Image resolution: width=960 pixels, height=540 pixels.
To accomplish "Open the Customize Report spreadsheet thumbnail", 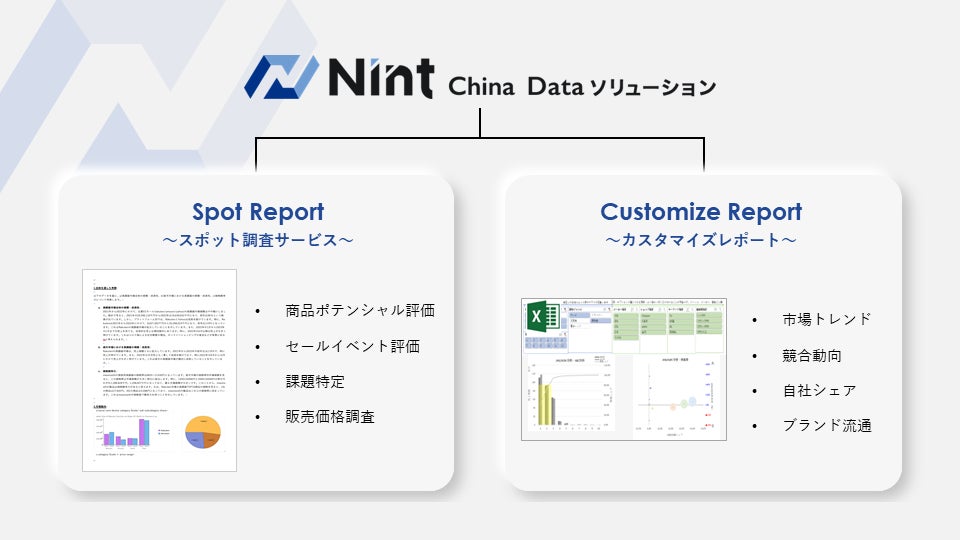I will pos(624,369).
